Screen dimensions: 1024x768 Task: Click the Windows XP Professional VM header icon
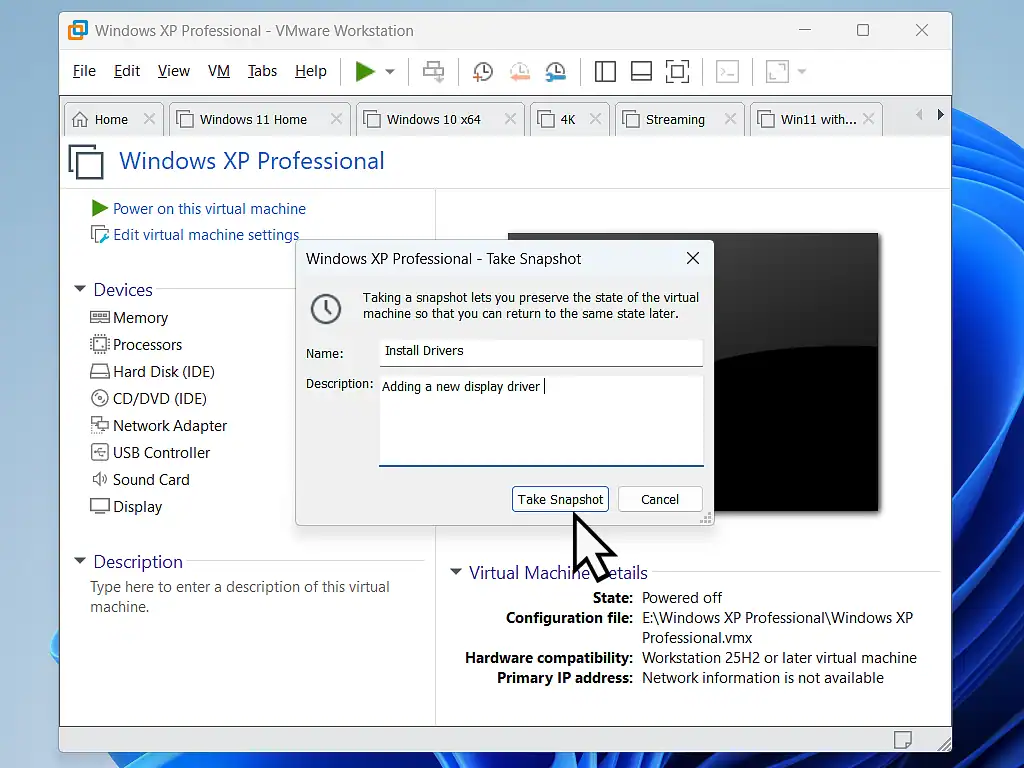[x=86, y=161]
